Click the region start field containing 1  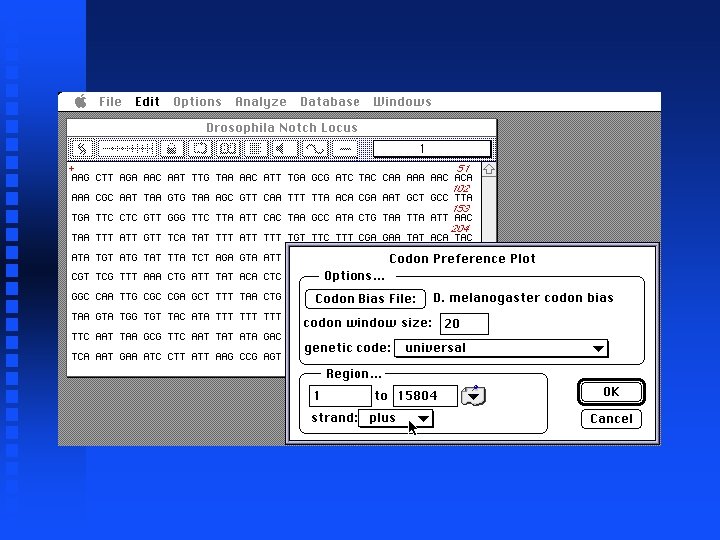tap(340, 396)
